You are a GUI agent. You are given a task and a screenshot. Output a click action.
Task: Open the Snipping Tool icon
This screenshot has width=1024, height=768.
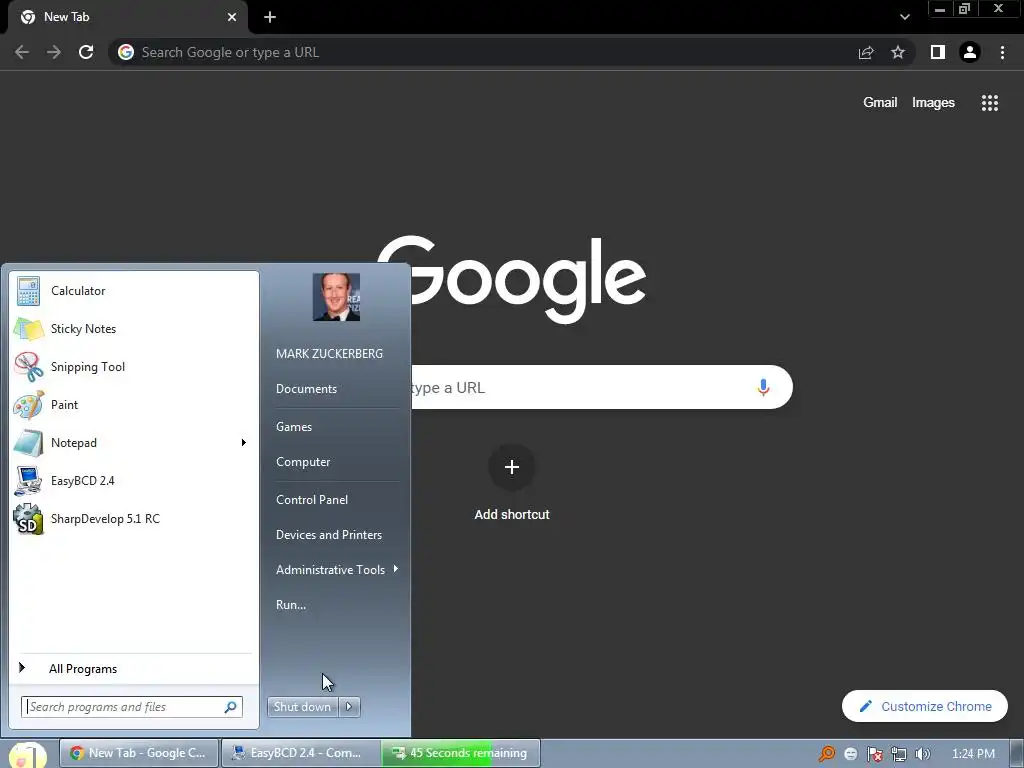(28, 367)
